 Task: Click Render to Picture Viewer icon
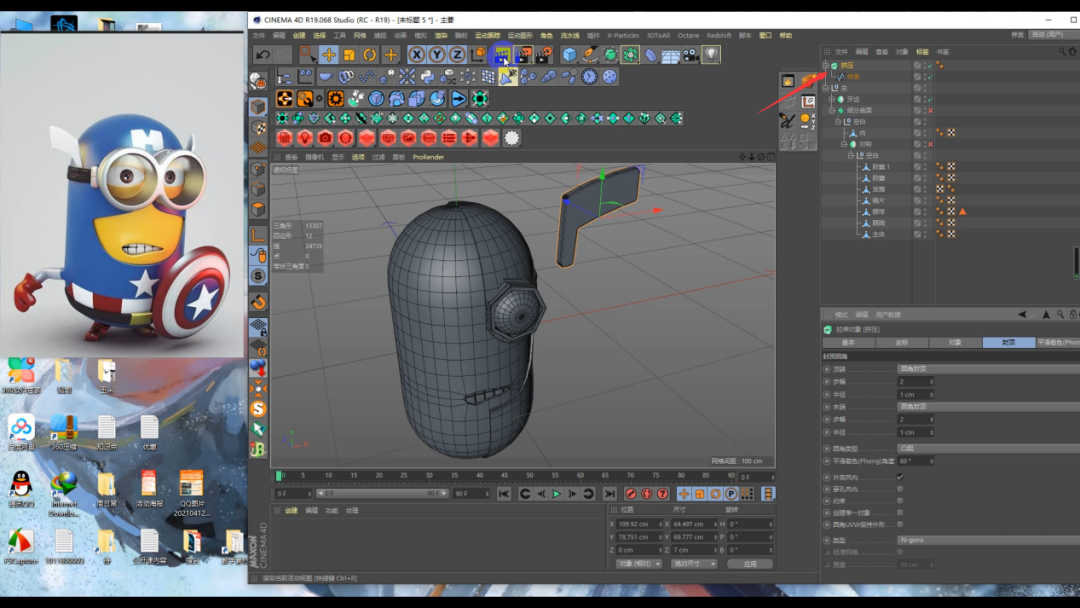[x=523, y=54]
